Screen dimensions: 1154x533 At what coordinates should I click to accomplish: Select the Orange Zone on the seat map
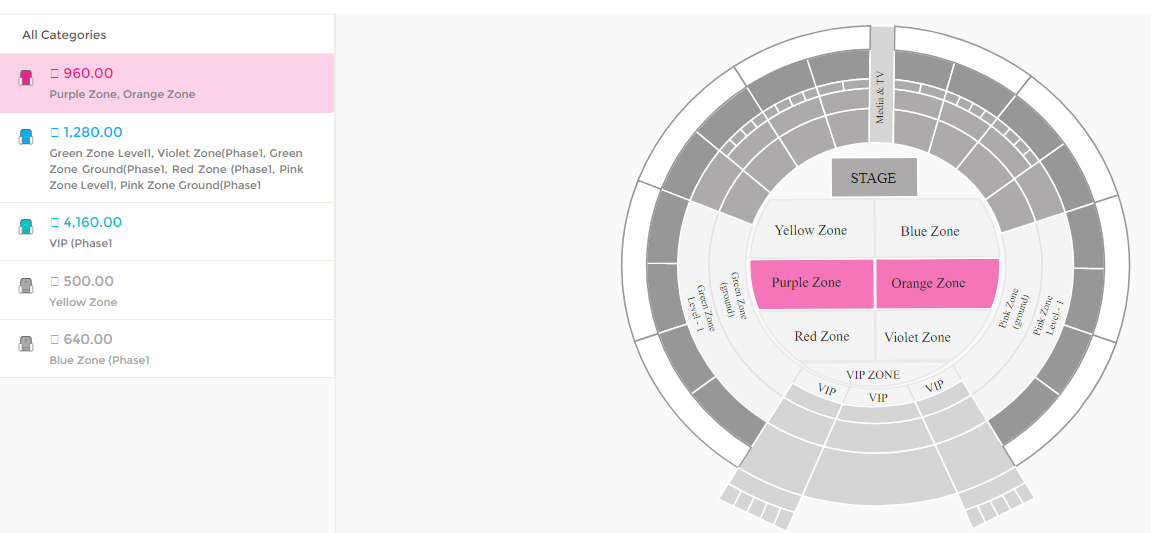pyautogui.click(x=938, y=283)
